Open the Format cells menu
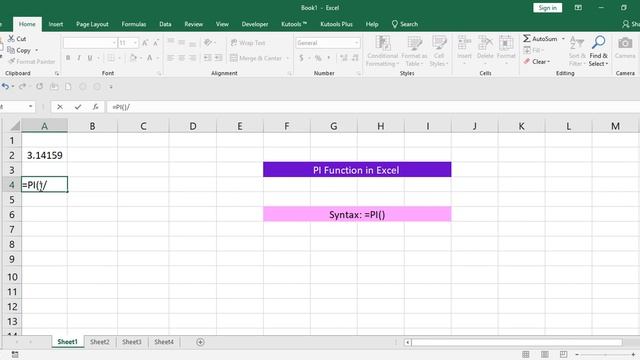The width and height of the screenshot is (640, 360). tap(506, 51)
